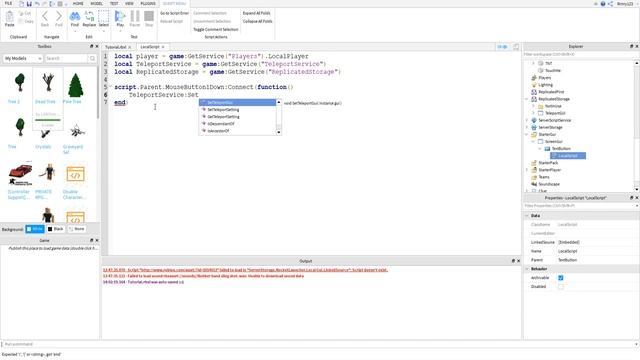The height and width of the screenshot is (360, 640).
Task: Start playtest with the Play icon
Action: click(x=120, y=16)
